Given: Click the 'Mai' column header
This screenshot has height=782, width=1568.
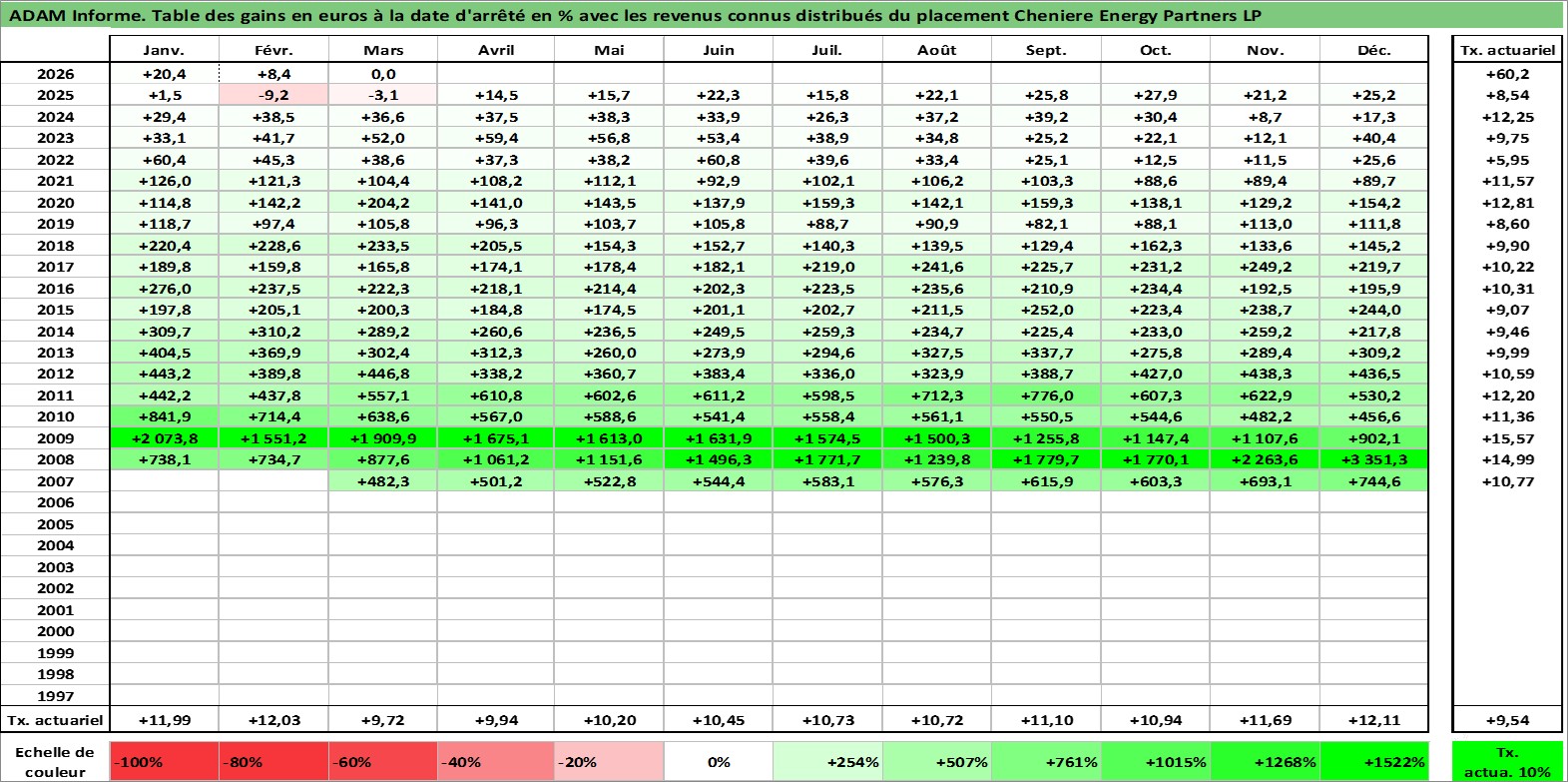Looking at the screenshot, I should point(609,50).
